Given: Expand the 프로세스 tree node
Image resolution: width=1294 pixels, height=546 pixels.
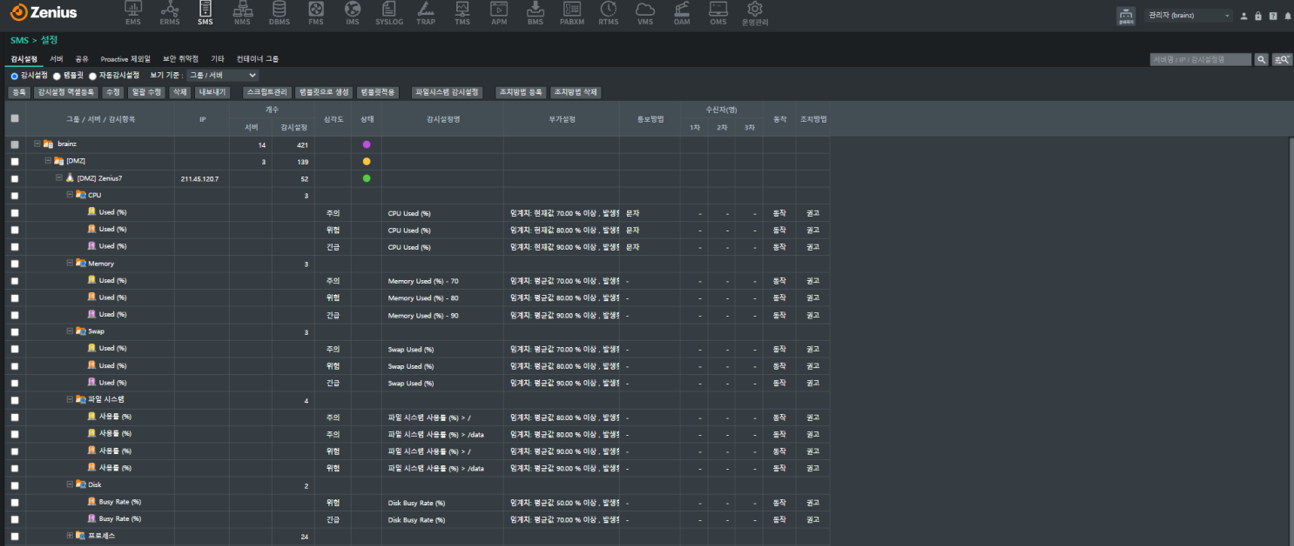Looking at the screenshot, I should pyautogui.click(x=70, y=536).
